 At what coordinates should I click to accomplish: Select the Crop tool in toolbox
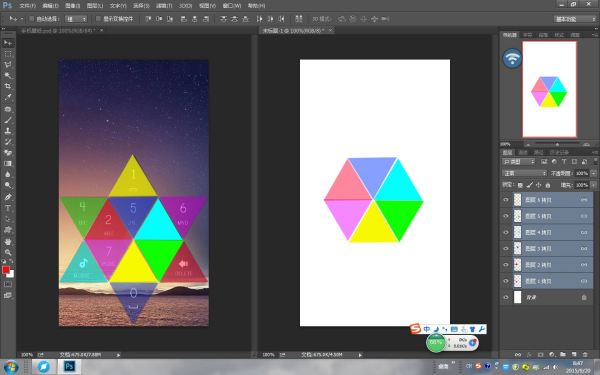point(8,86)
